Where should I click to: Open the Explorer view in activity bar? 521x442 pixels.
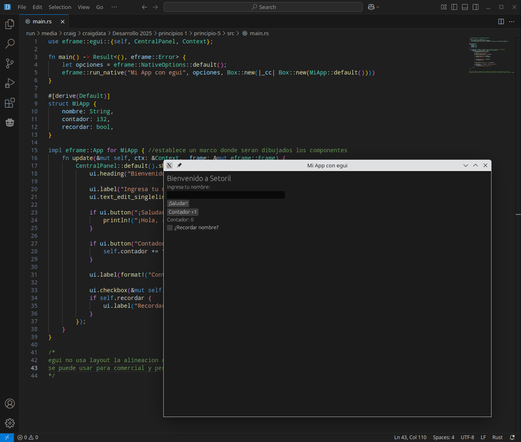coord(10,24)
